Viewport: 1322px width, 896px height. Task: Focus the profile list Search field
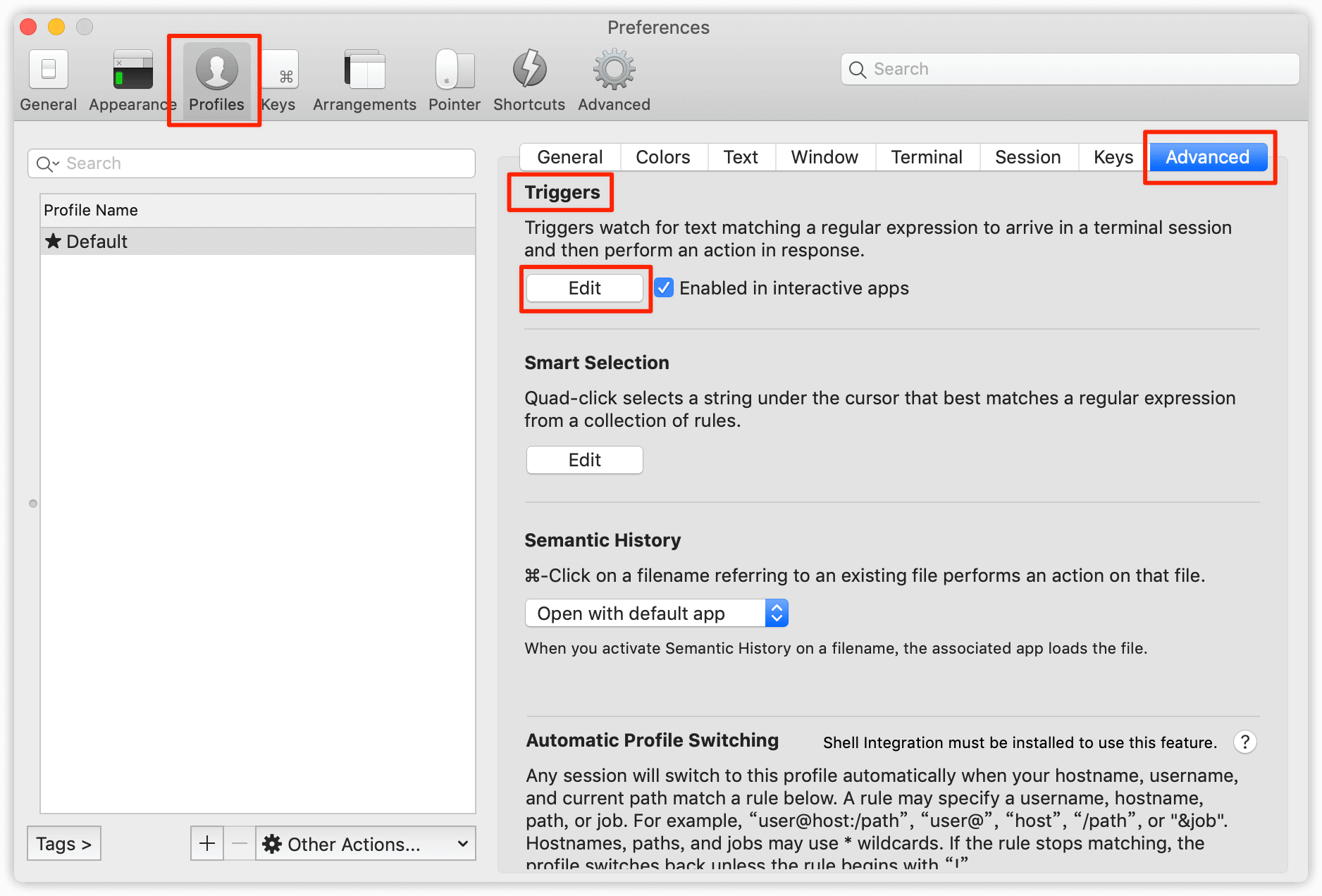pyautogui.click(x=252, y=163)
